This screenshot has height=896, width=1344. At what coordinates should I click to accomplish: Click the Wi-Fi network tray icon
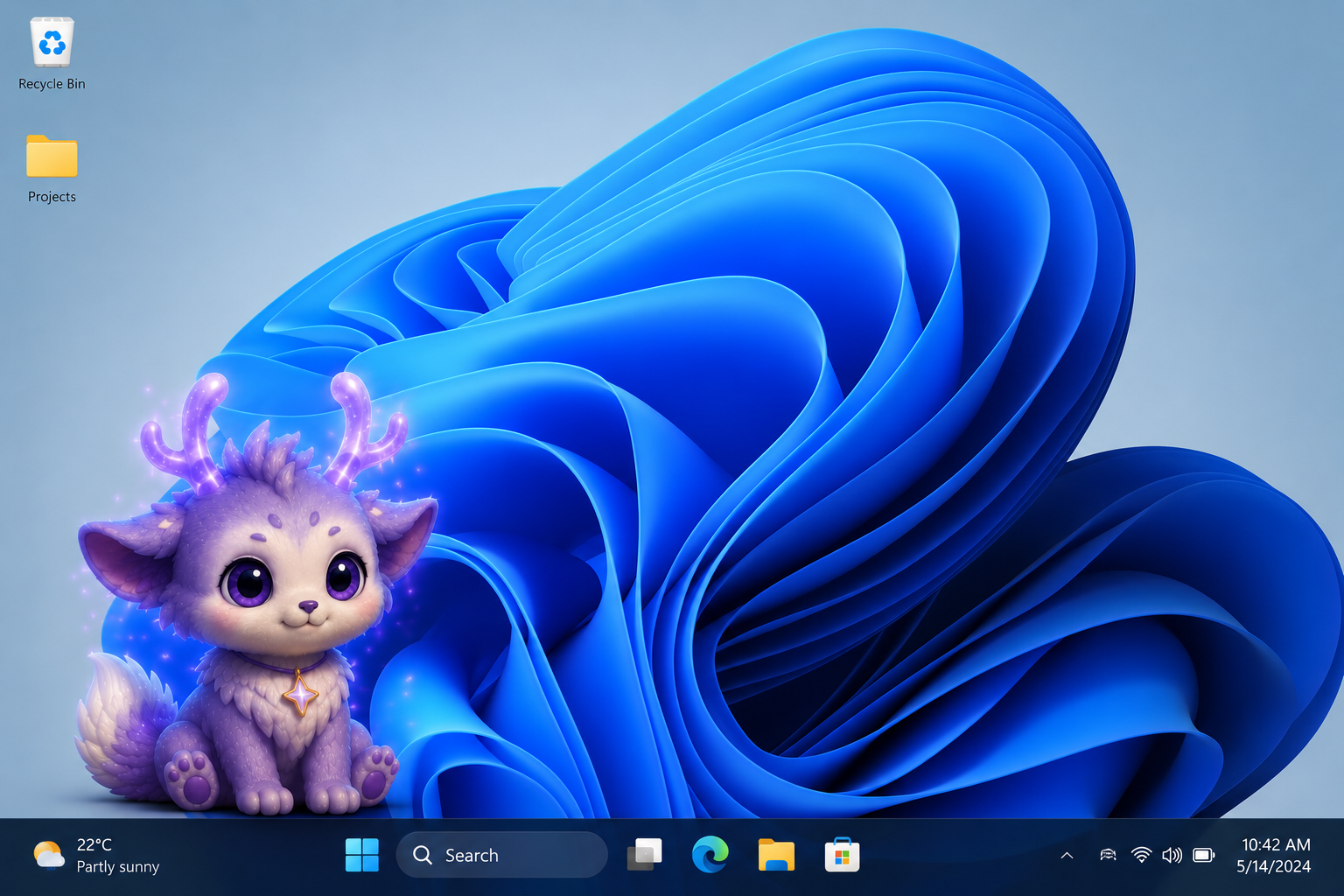click(x=1141, y=855)
